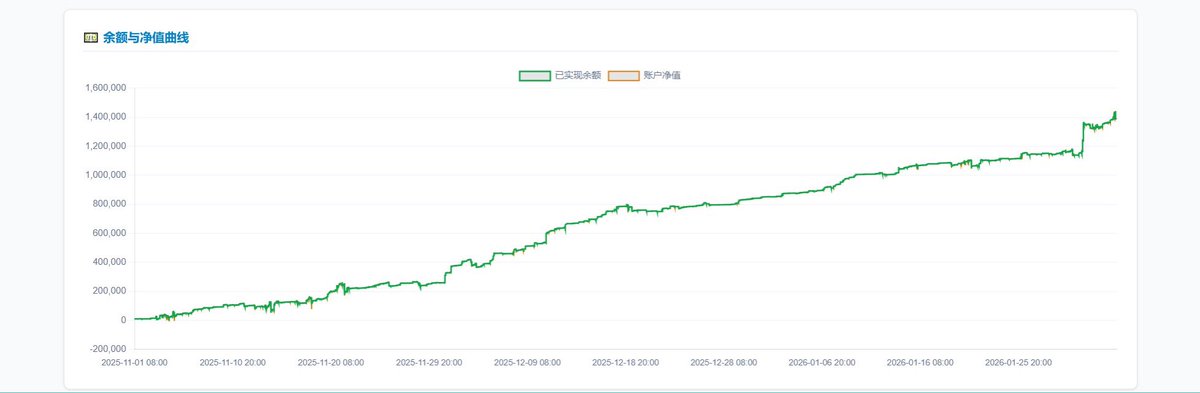Click the 2026-01-06 20:00 date label
Image resolution: width=1200 pixels, height=393 pixels.
(x=821, y=363)
